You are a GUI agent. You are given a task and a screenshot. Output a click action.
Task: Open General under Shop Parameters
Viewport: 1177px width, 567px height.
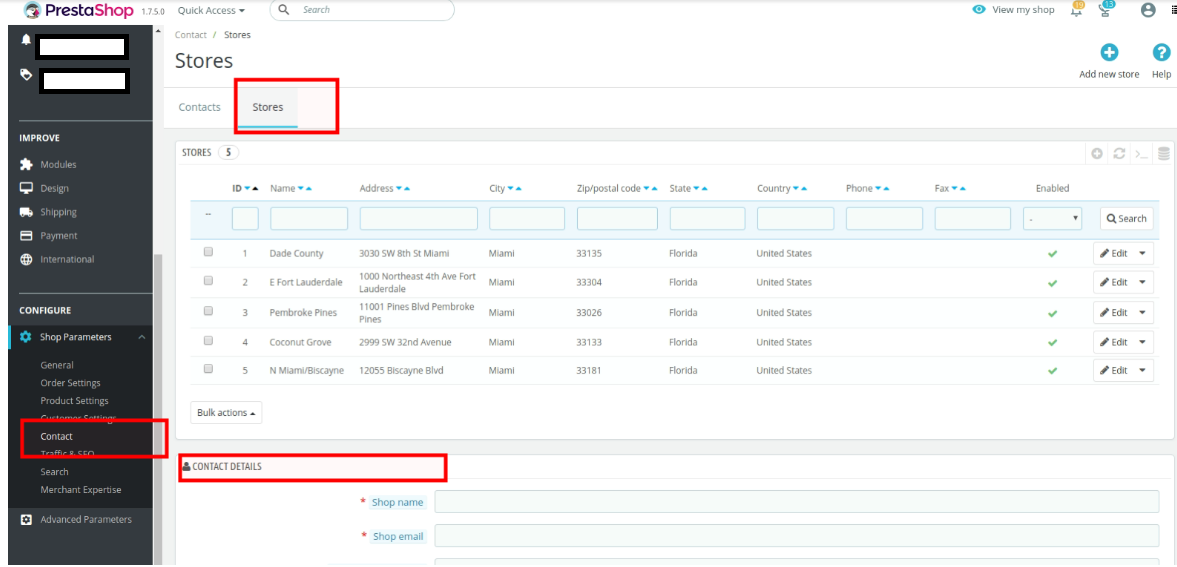[57, 365]
